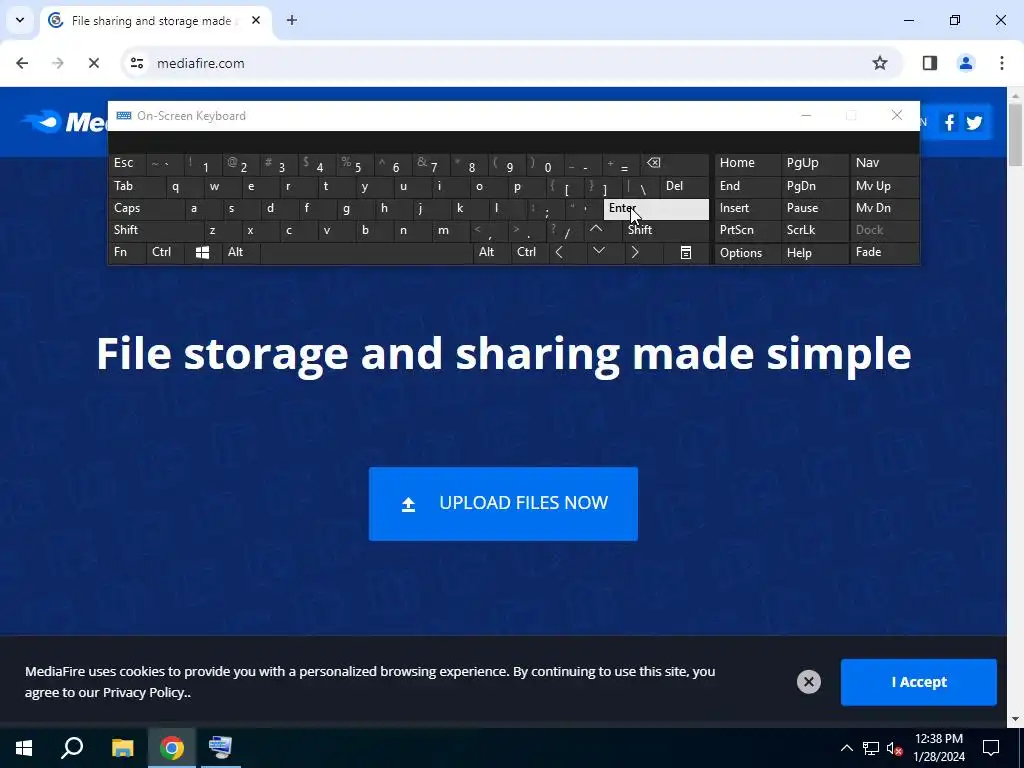The height and width of the screenshot is (768, 1024).
Task: Open the tab search dropdown
Action: pos(20,20)
